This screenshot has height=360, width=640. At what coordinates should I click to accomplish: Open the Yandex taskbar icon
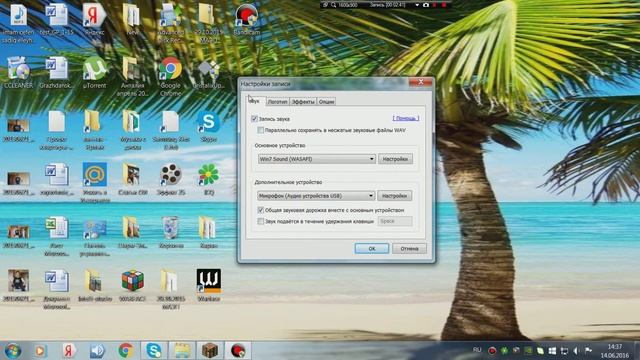[x=69, y=351]
